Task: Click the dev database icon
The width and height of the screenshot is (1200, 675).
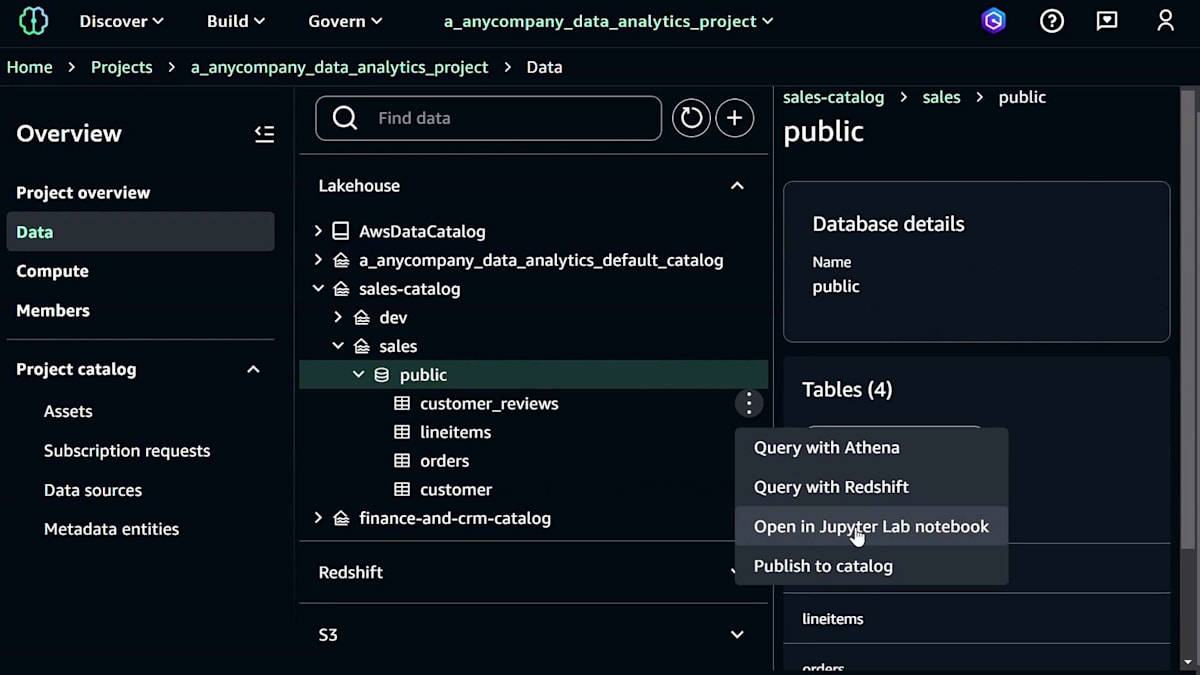Action: coord(362,317)
